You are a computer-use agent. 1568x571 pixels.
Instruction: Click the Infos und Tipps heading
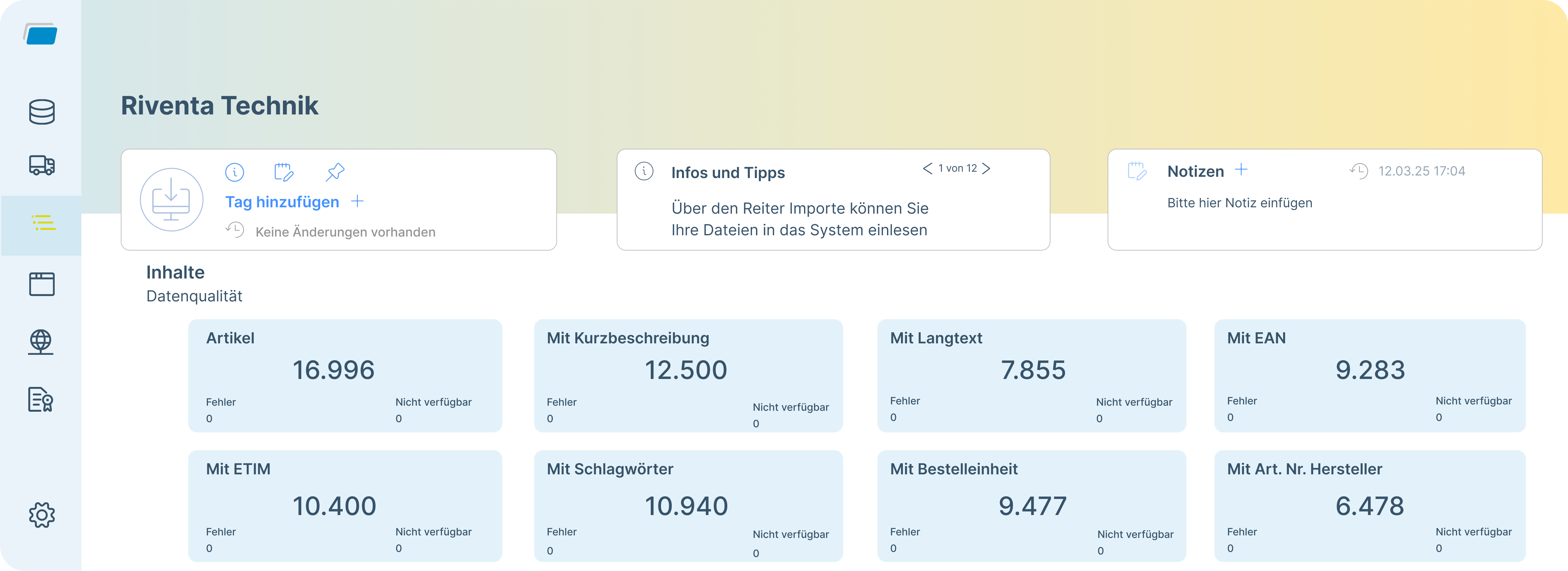point(728,173)
